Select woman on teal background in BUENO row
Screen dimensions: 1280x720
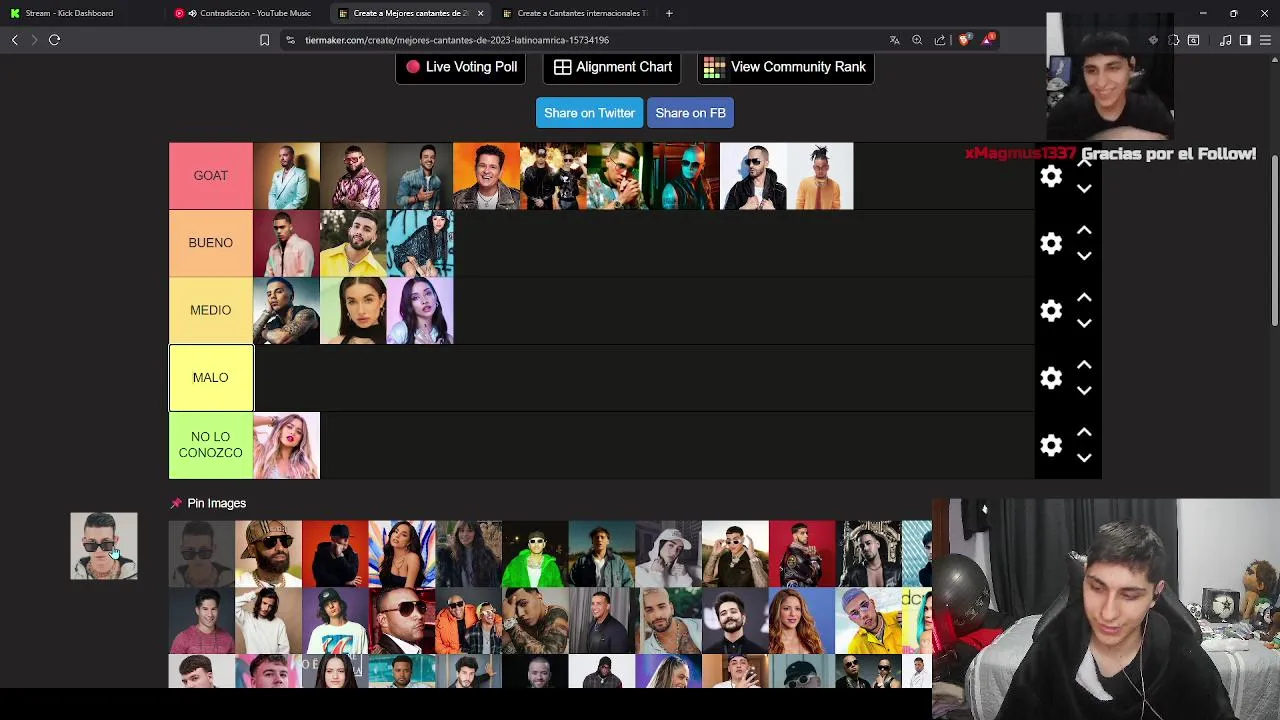pos(420,243)
